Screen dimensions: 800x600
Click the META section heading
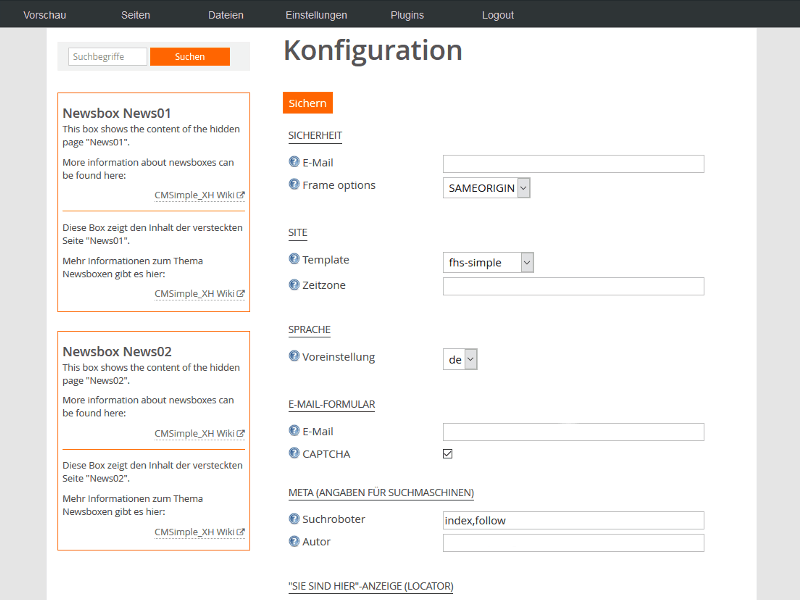coord(381,493)
